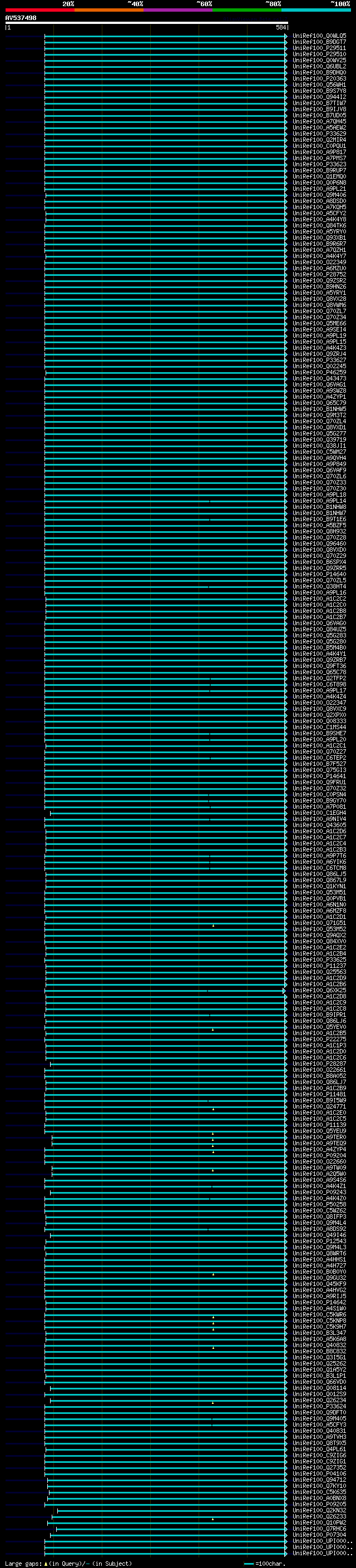This screenshot has width=356, height=1568.
Task: Select the UniRef100_Q5ME66 label
Action: [x=319, y=323]
